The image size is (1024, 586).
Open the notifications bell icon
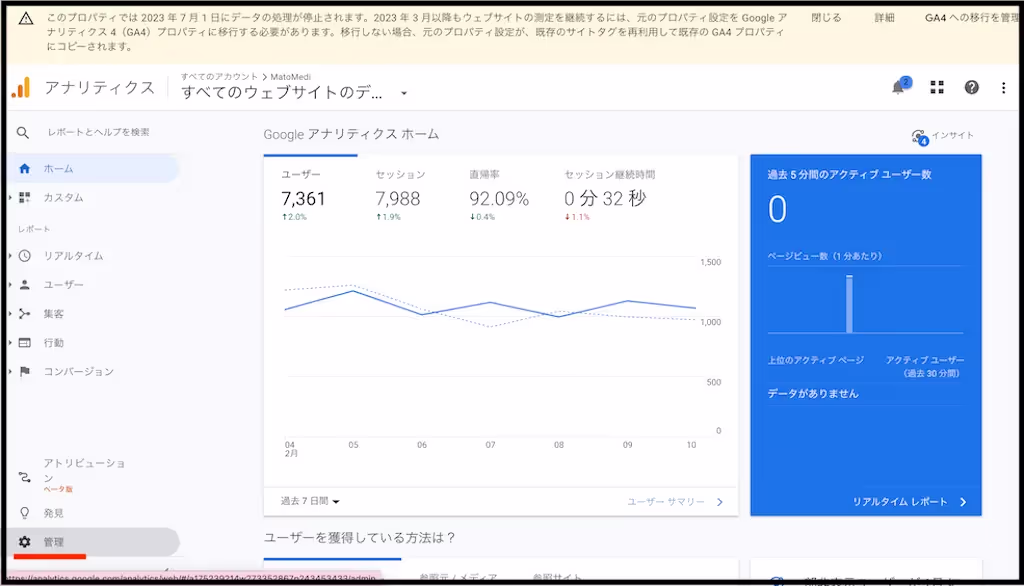pyautogui.click(x=900, y=87)
